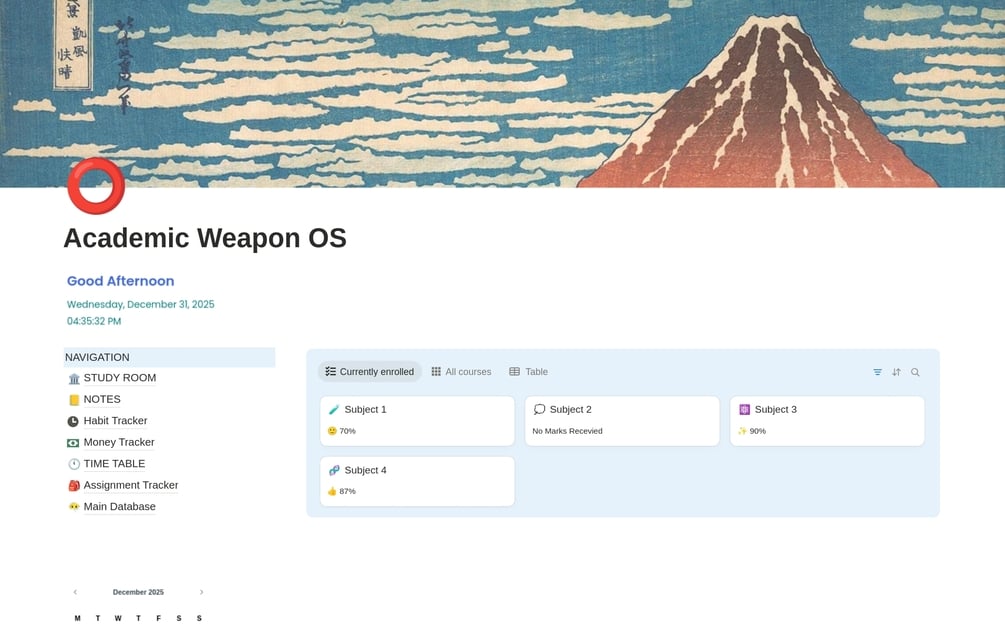Click the Wednesday, December 31, 2025 date
The image size is (1005, 628).
click(140, 304)
